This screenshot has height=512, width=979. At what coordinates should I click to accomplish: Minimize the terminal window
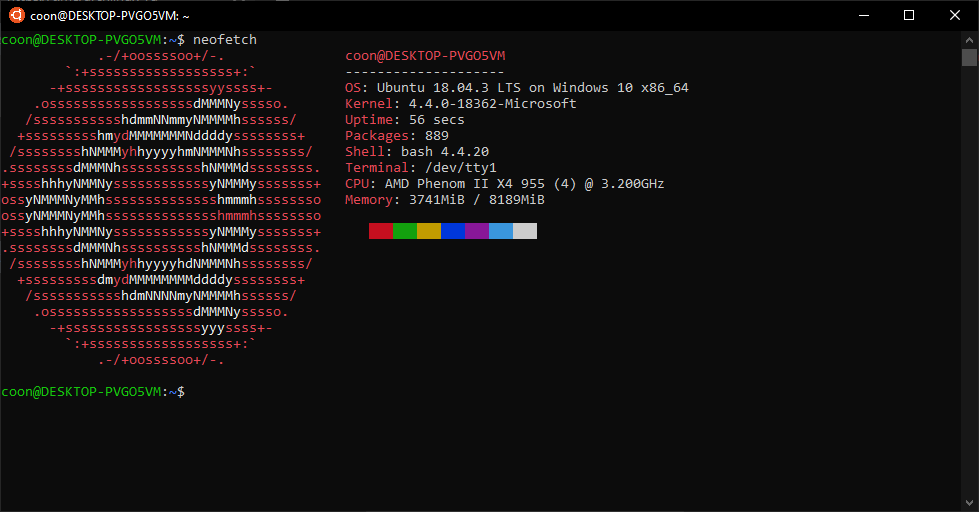[864, 15]
